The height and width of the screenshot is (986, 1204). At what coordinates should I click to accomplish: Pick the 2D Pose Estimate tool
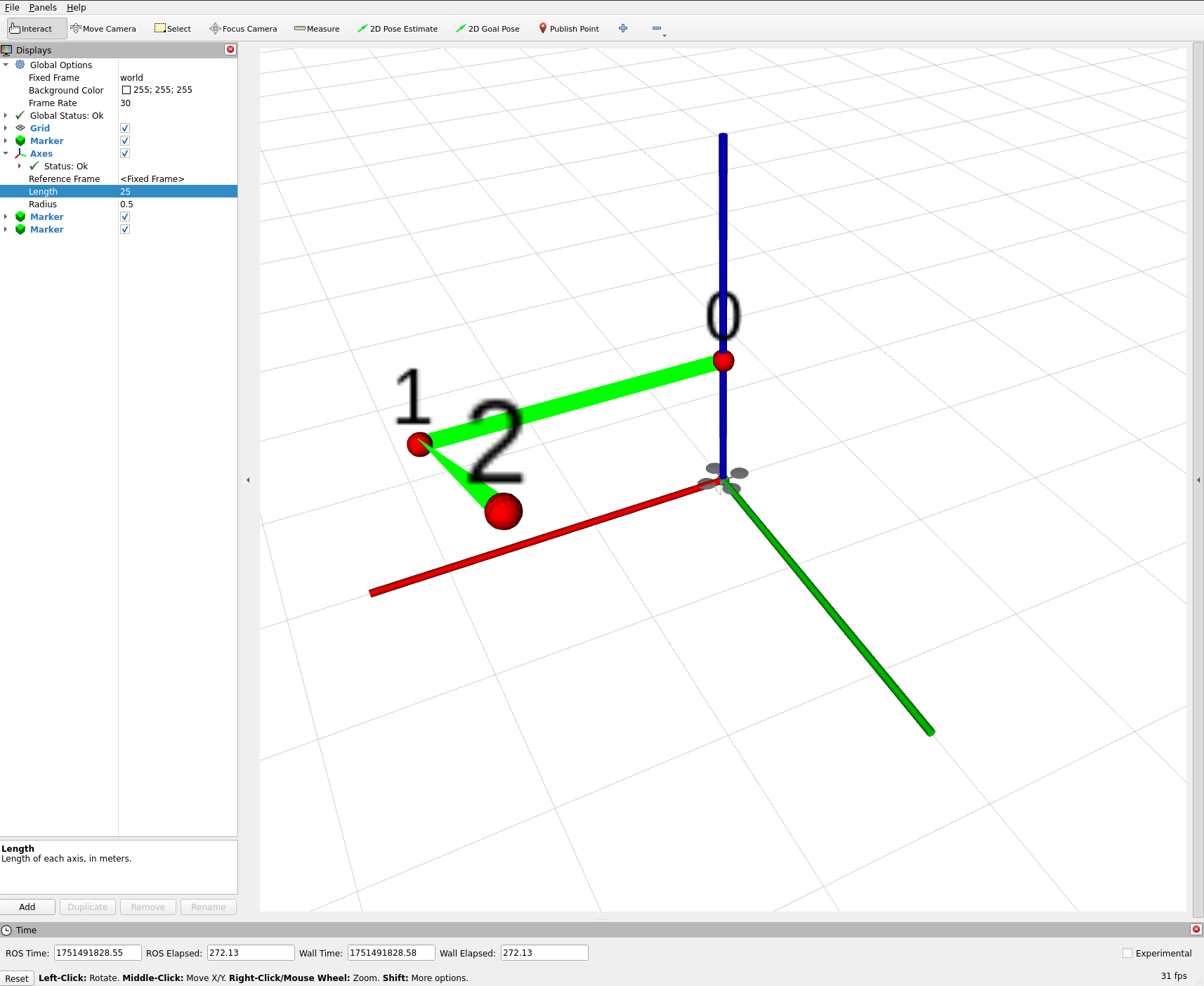pyautogui.click(x=398, y=29)
